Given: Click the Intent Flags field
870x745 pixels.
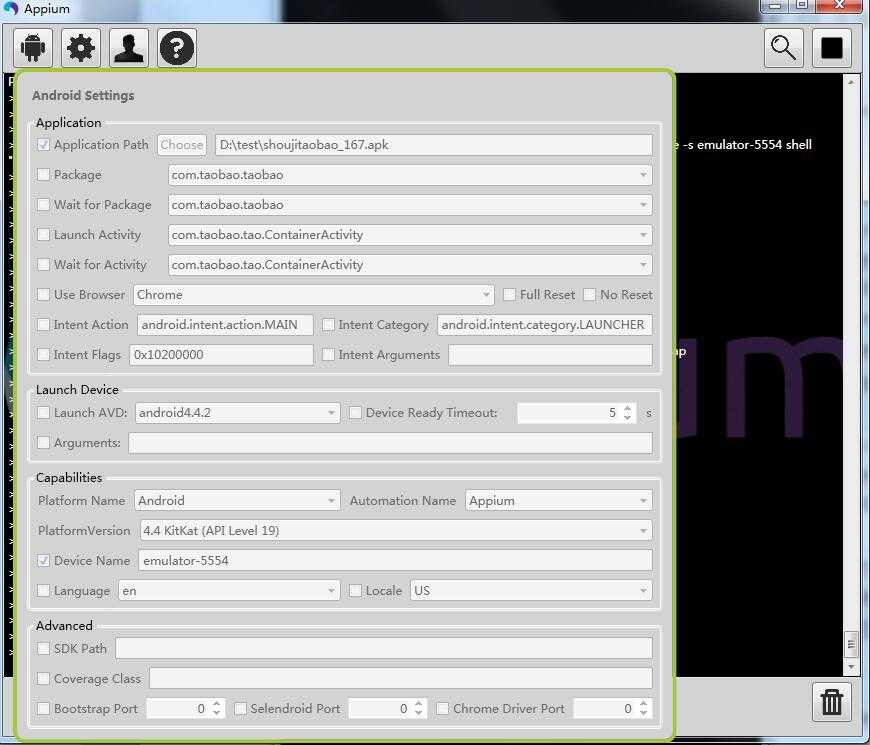Looking at the screenshot, I should 221,354.
